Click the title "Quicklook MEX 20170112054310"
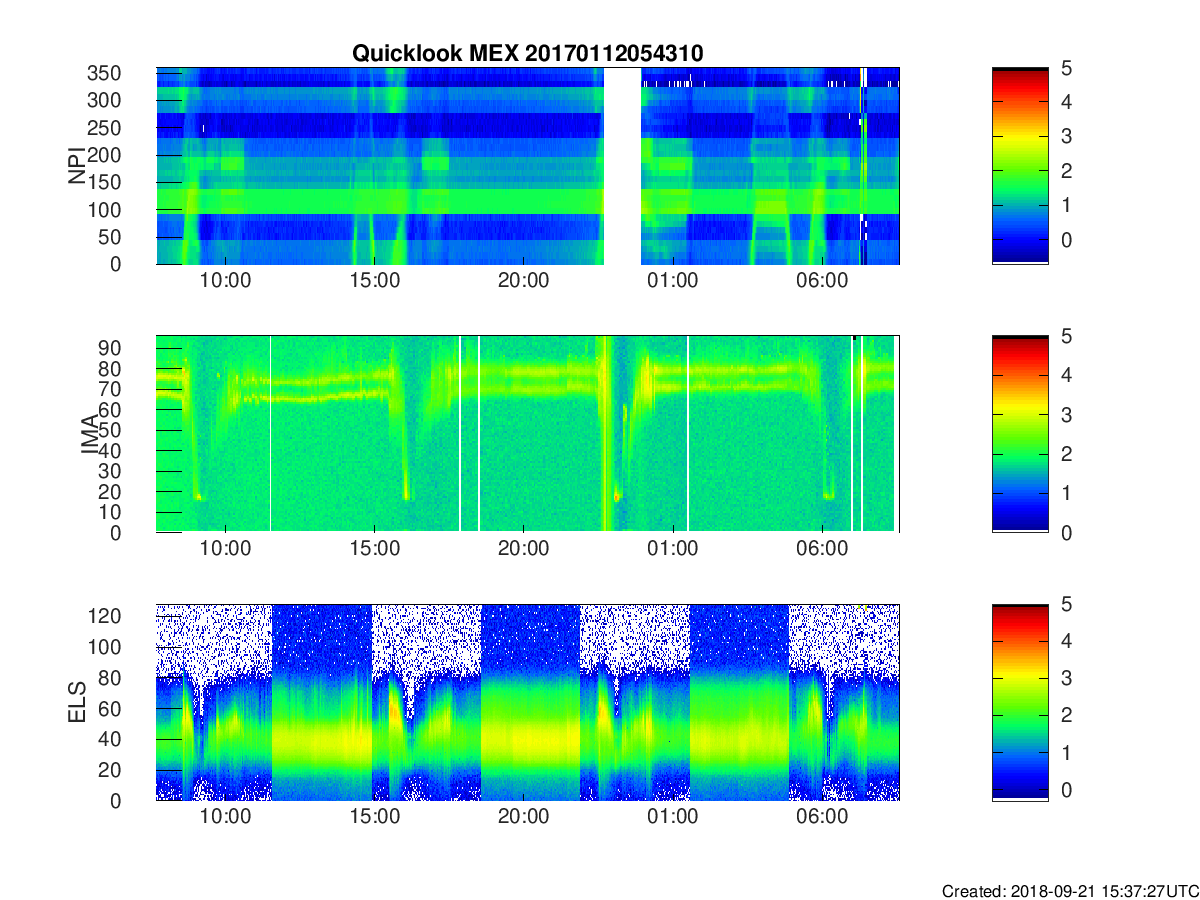 (x=528, y=53)
